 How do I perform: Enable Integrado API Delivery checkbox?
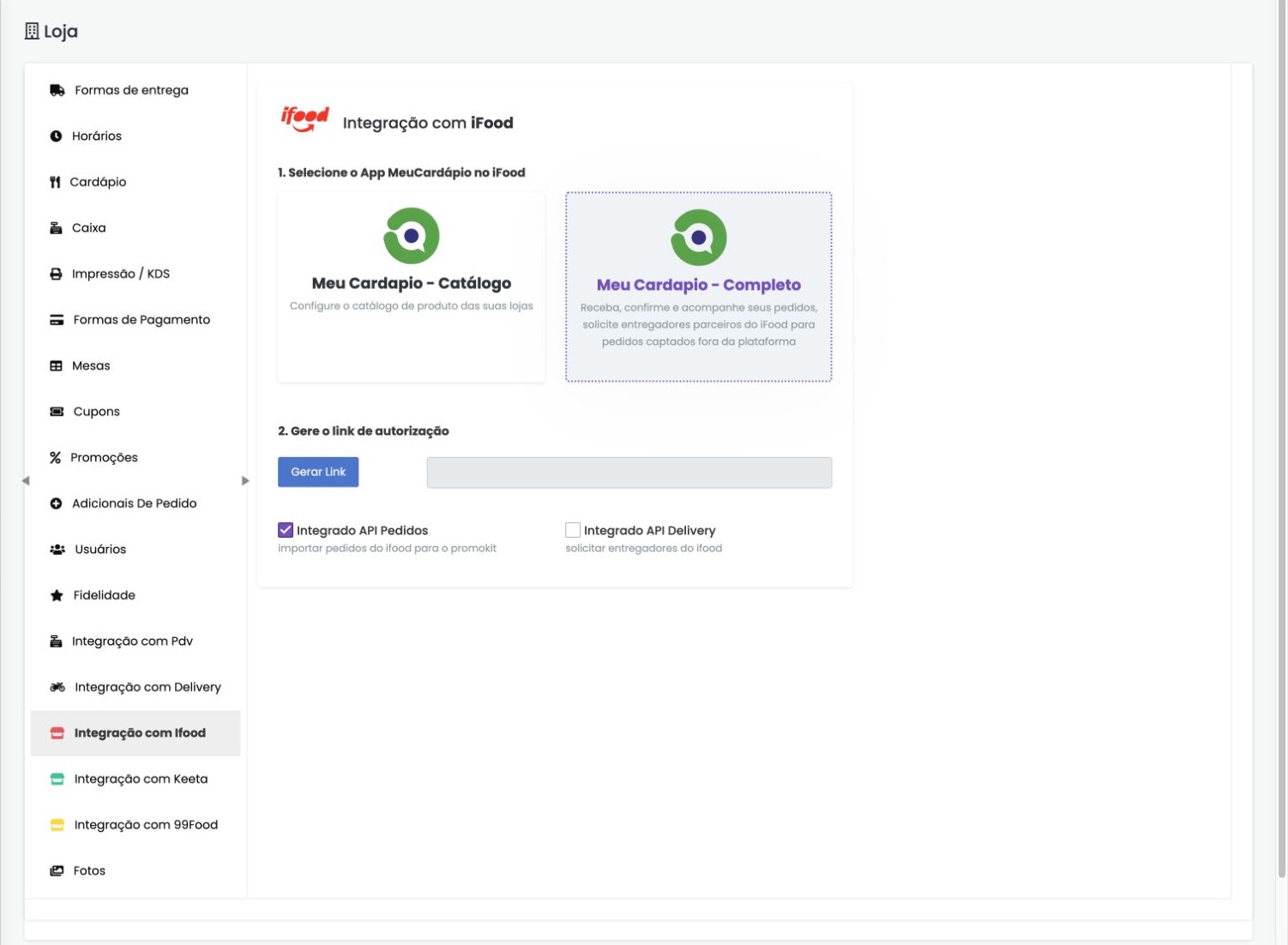tap(573, 530)
